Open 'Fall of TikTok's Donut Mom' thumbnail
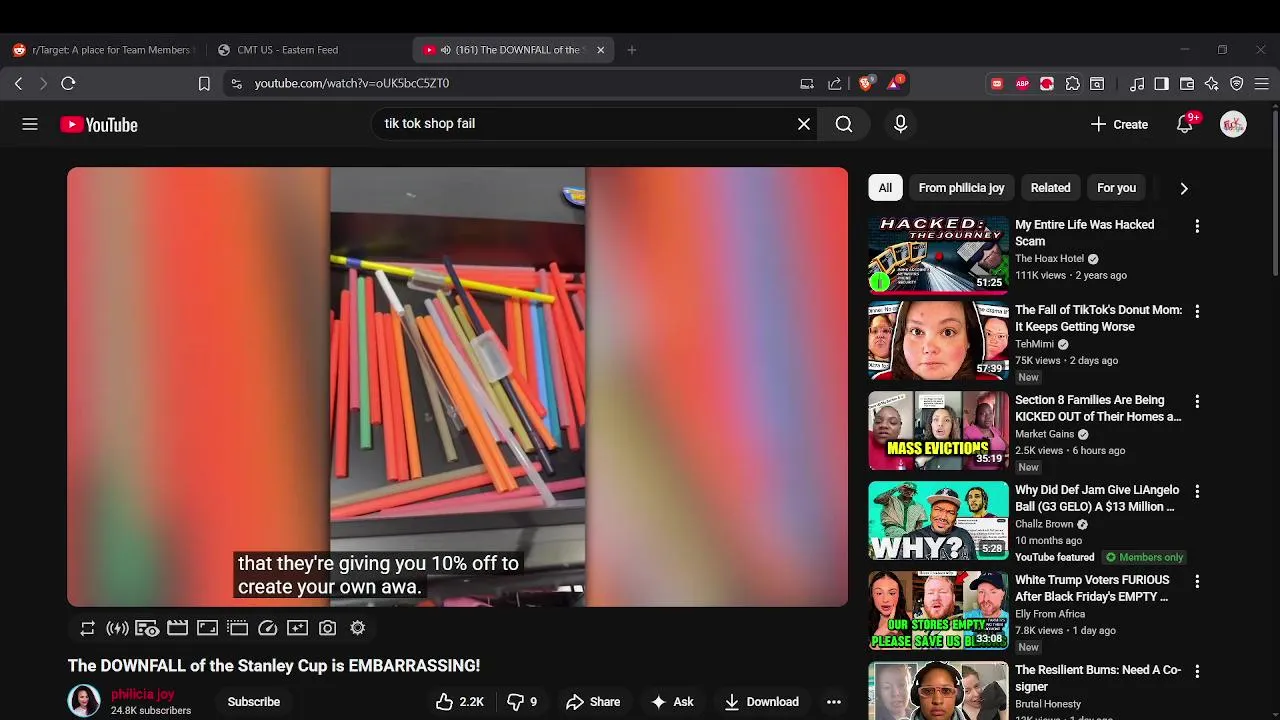Viewport: 1280px width, 720px height. [938, 340]
